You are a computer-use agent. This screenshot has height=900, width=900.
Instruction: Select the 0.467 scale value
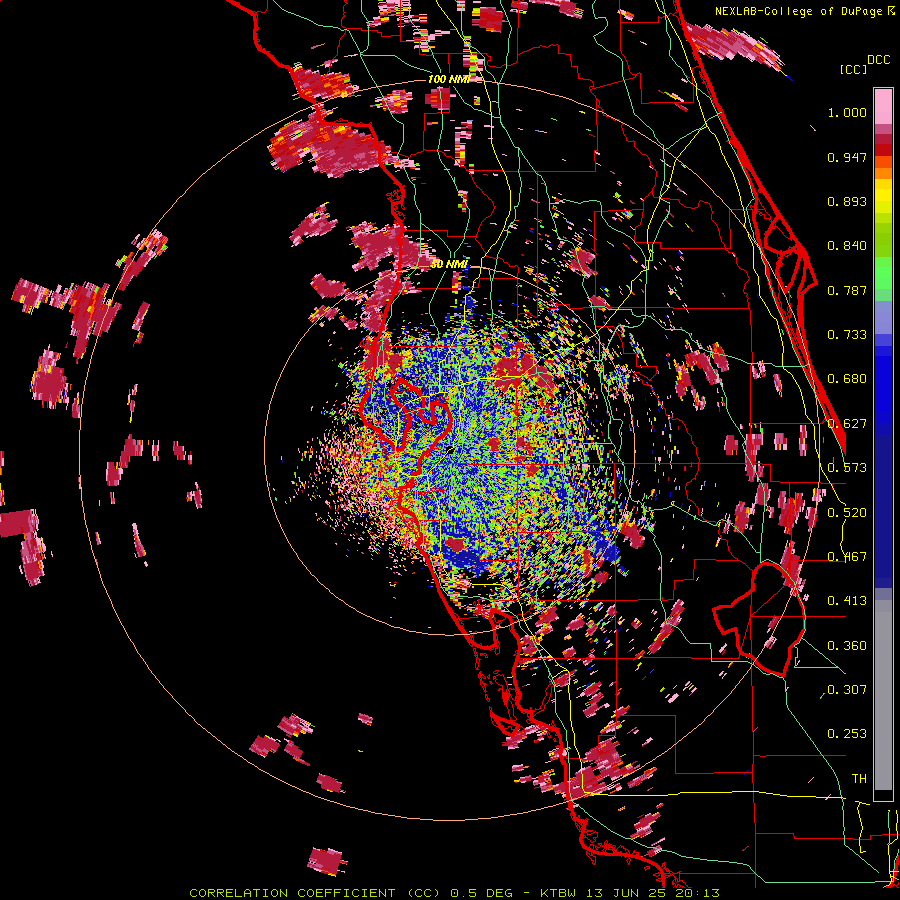(x=847, y=557)
